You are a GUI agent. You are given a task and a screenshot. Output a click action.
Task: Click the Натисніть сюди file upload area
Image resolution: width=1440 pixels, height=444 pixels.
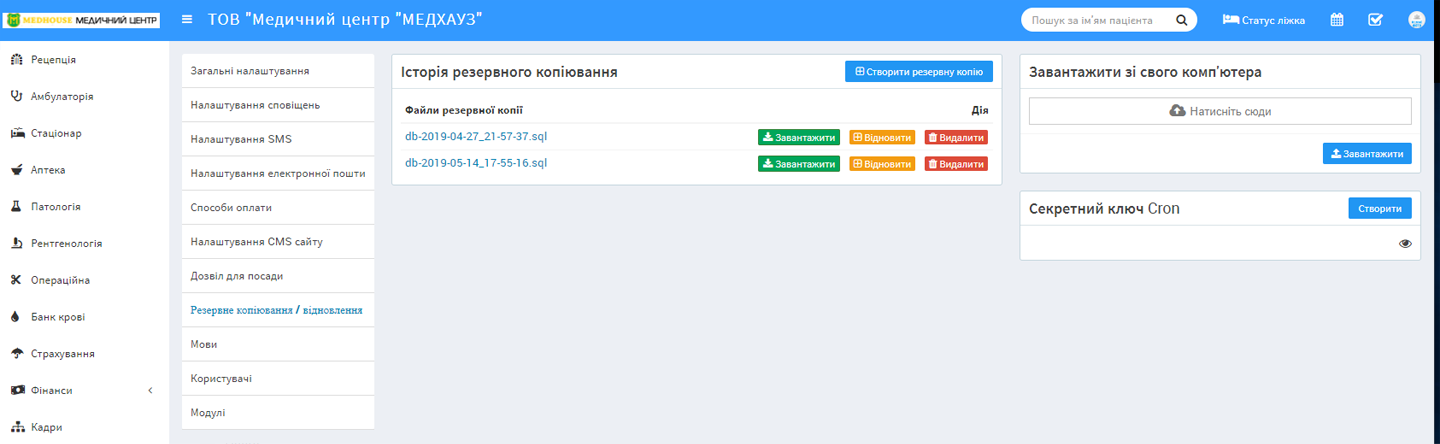coord(1220,111)
